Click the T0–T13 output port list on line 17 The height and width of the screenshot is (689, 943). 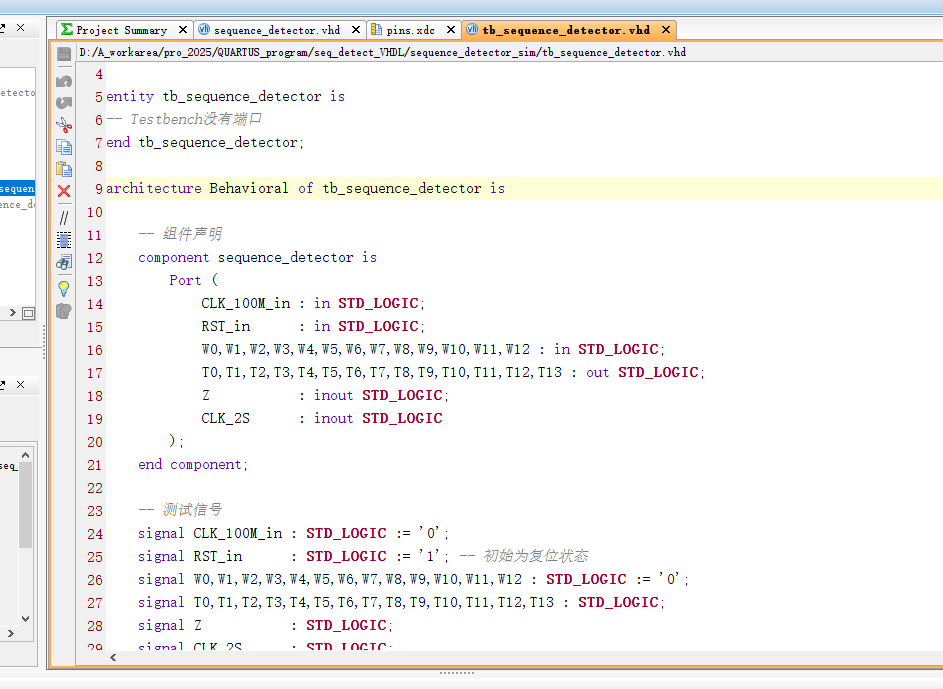[382, 372]
